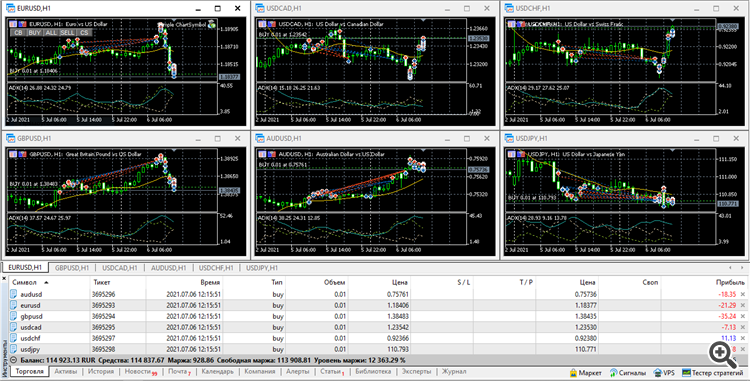Open the Новости toolbox tab
Image resolution: width=750 pixels, height=381 pixels.
point(141,371)
